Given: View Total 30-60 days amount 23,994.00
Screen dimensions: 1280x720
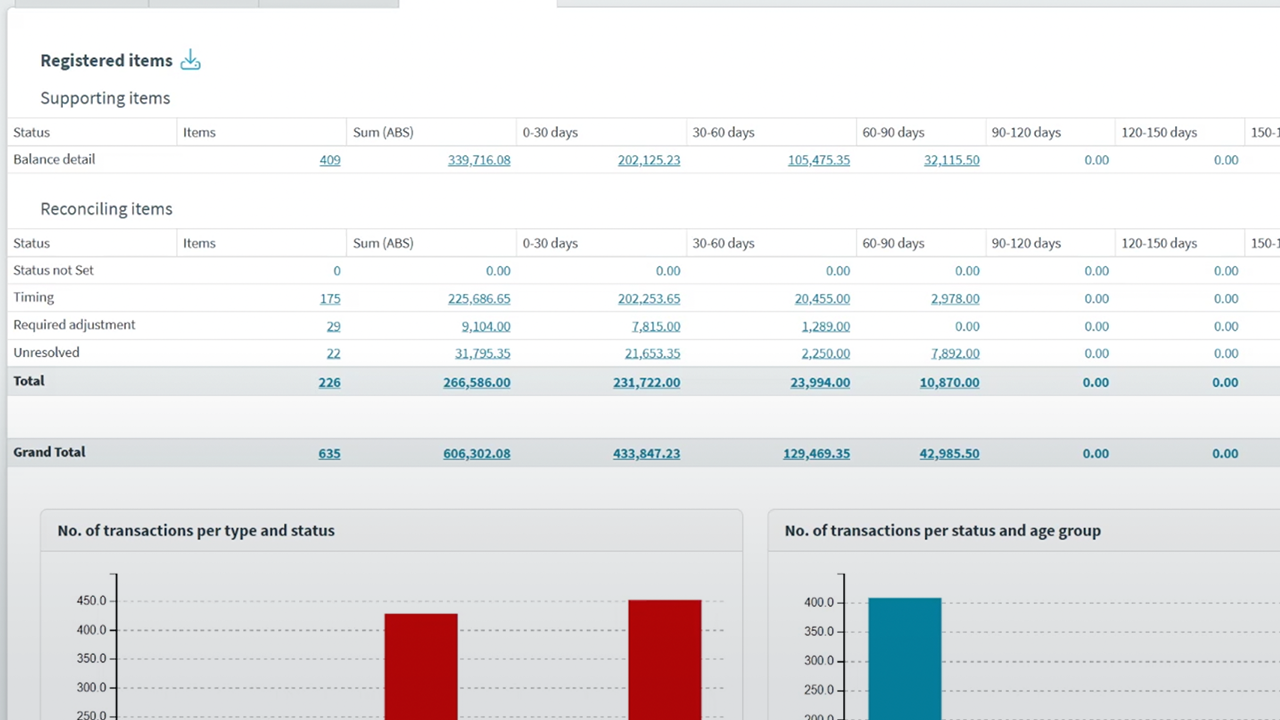Looking at the screenshot, I should point(820,382).
